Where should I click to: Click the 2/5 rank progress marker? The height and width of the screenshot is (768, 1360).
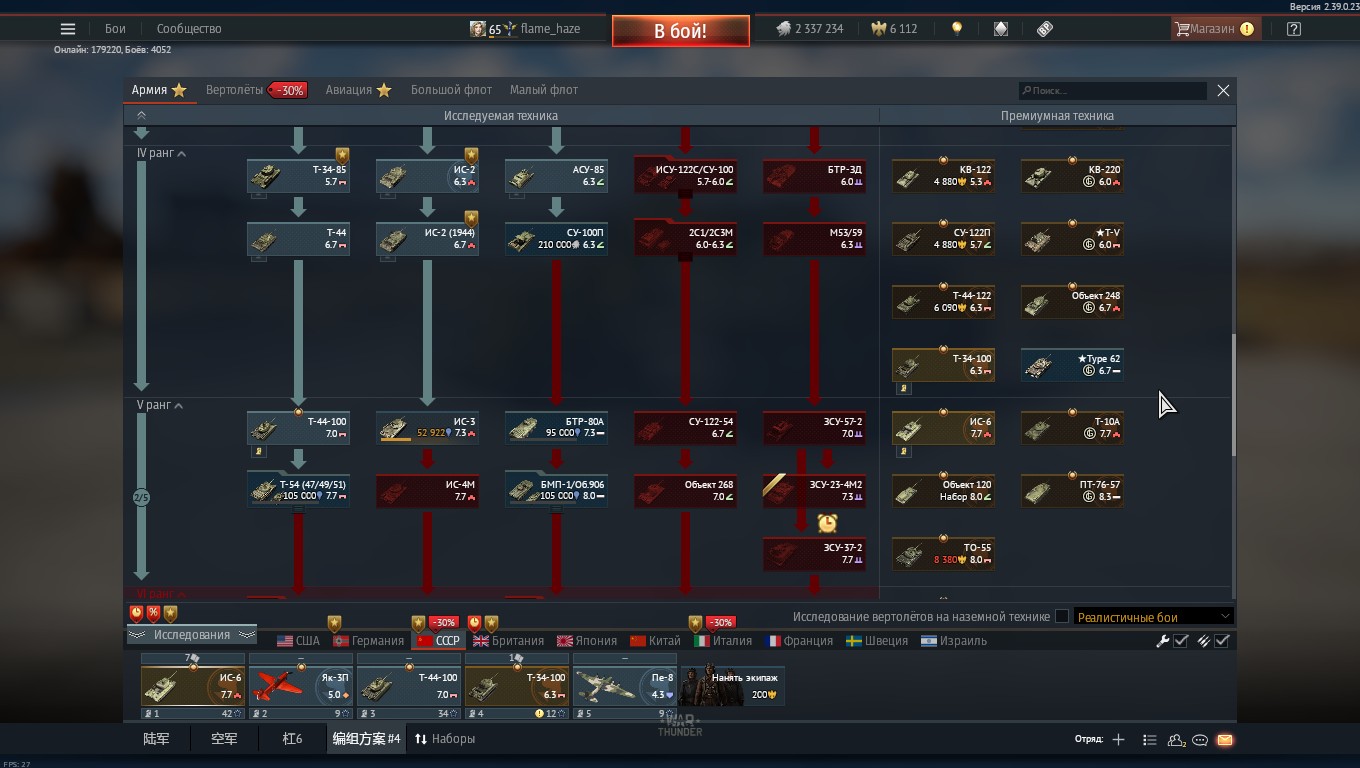[142, 497]
